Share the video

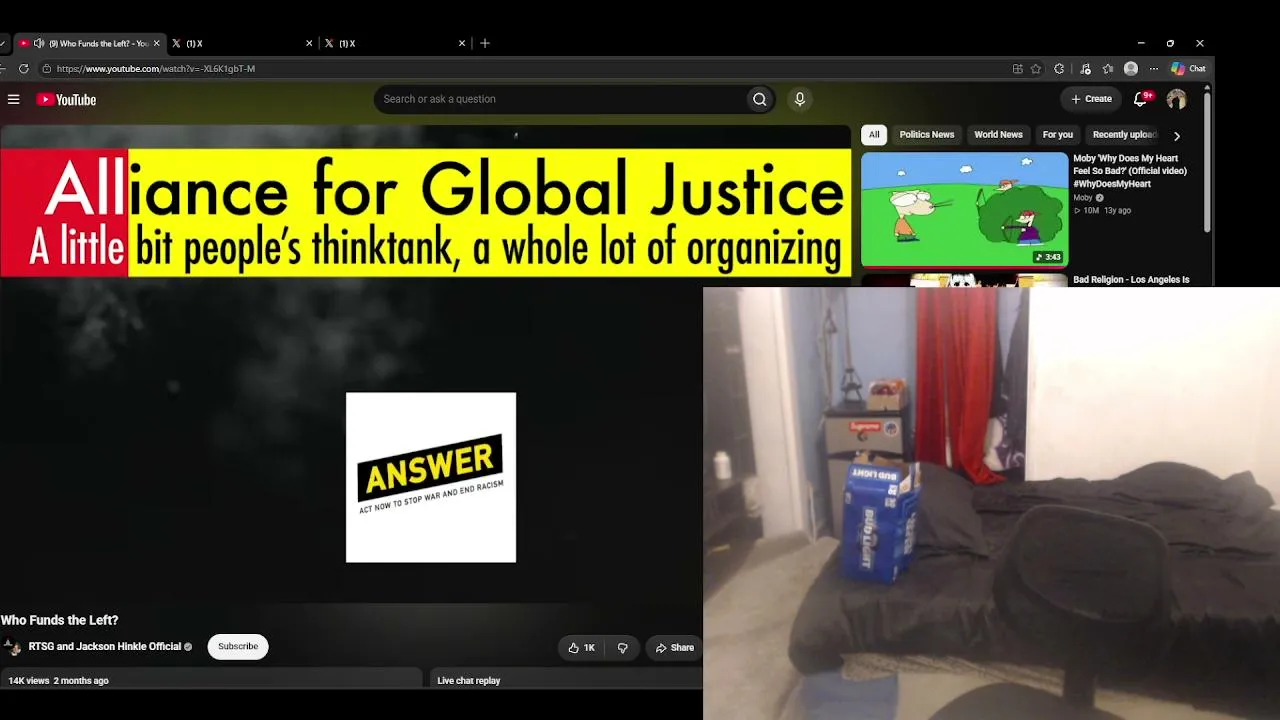(675, 648)
